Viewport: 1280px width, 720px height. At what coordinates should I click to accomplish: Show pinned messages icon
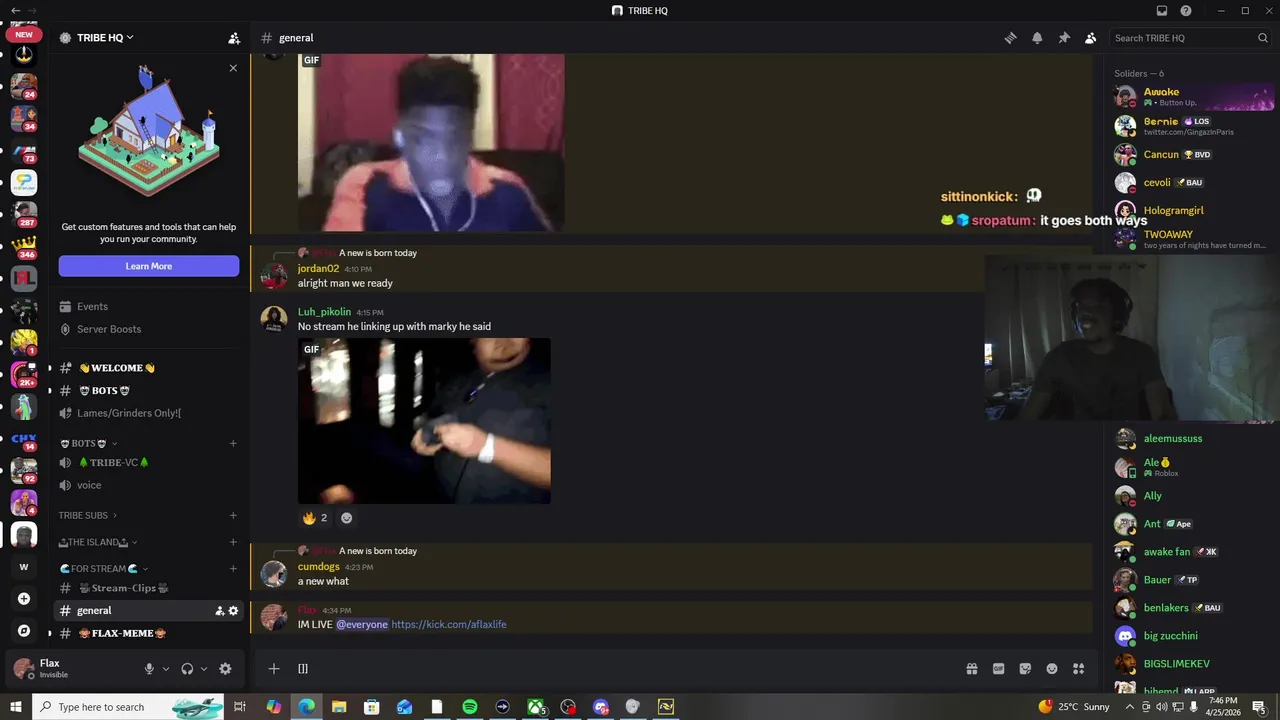(1064, 38)
